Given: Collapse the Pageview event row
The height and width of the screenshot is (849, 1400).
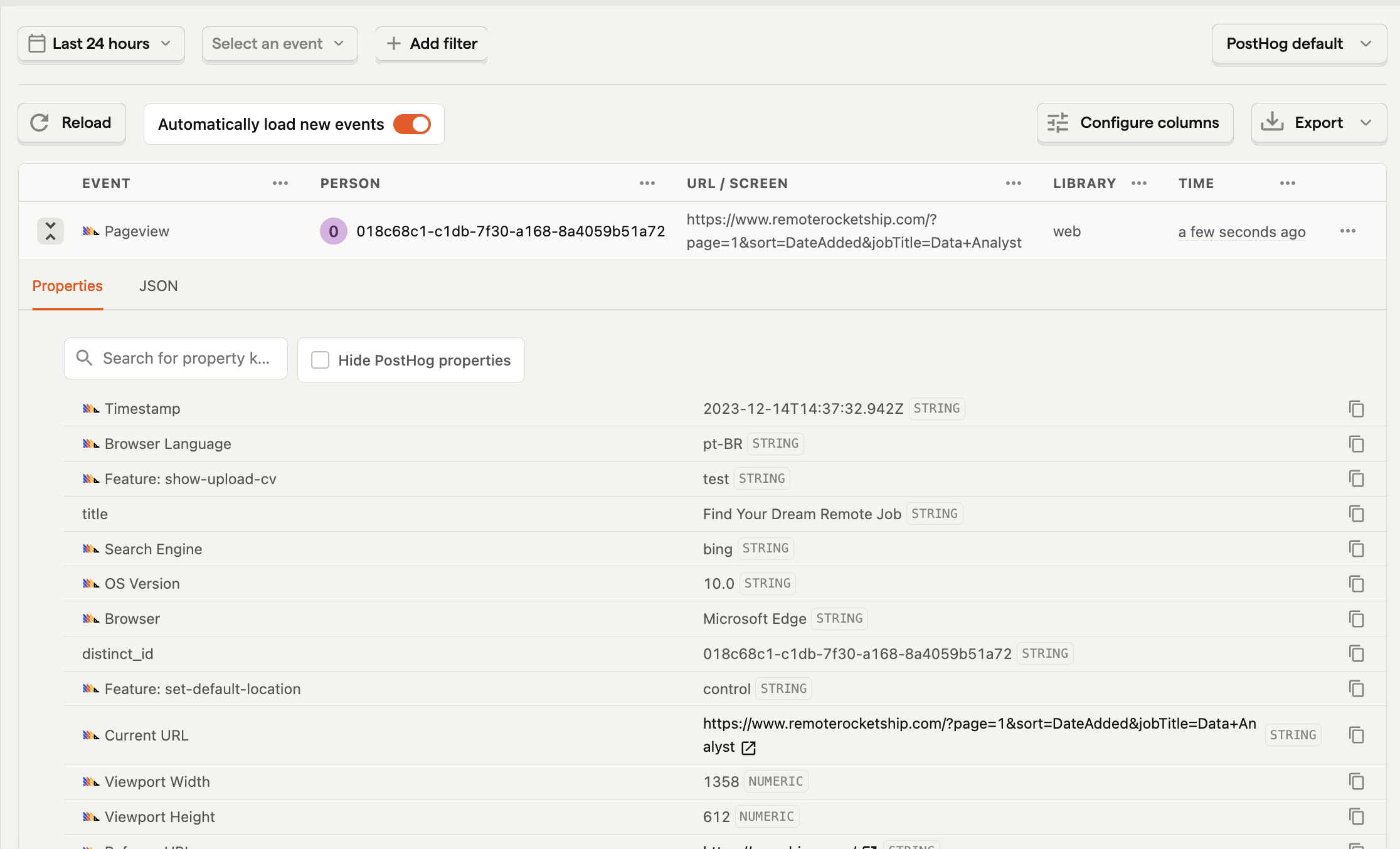Looking at the screenshot, I should coord(51,231).
